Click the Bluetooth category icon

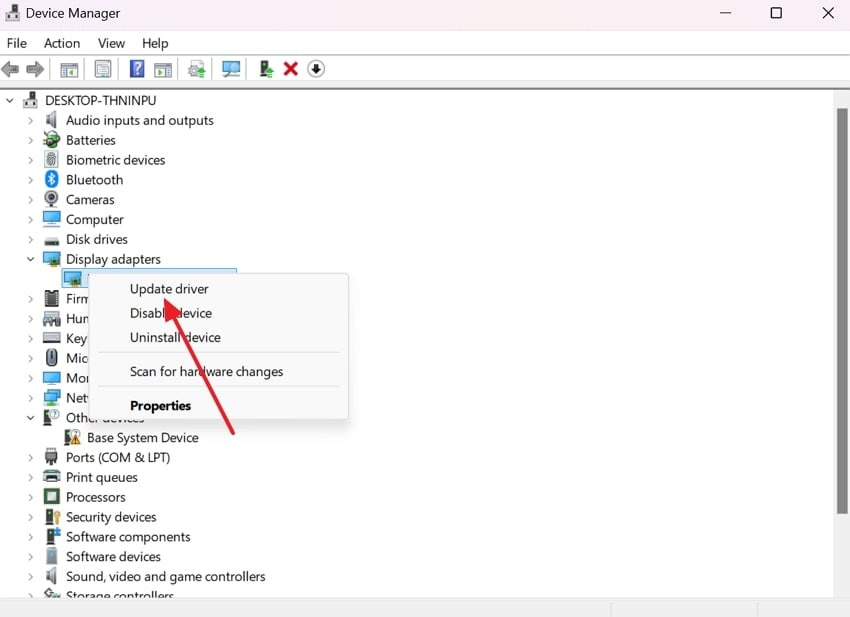pyautogui.click(x=51, y=179)
